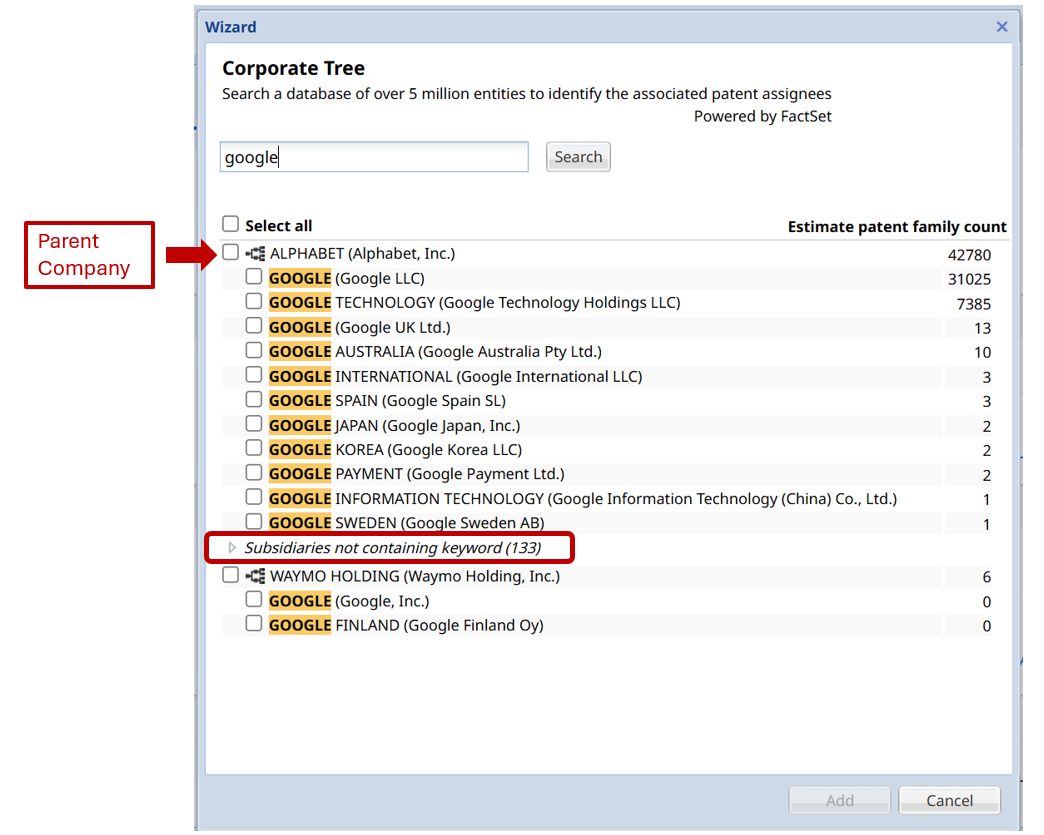1044x835 pixels.
Task: Click the 7385 patent count value
Action: (x=973, y=304)
